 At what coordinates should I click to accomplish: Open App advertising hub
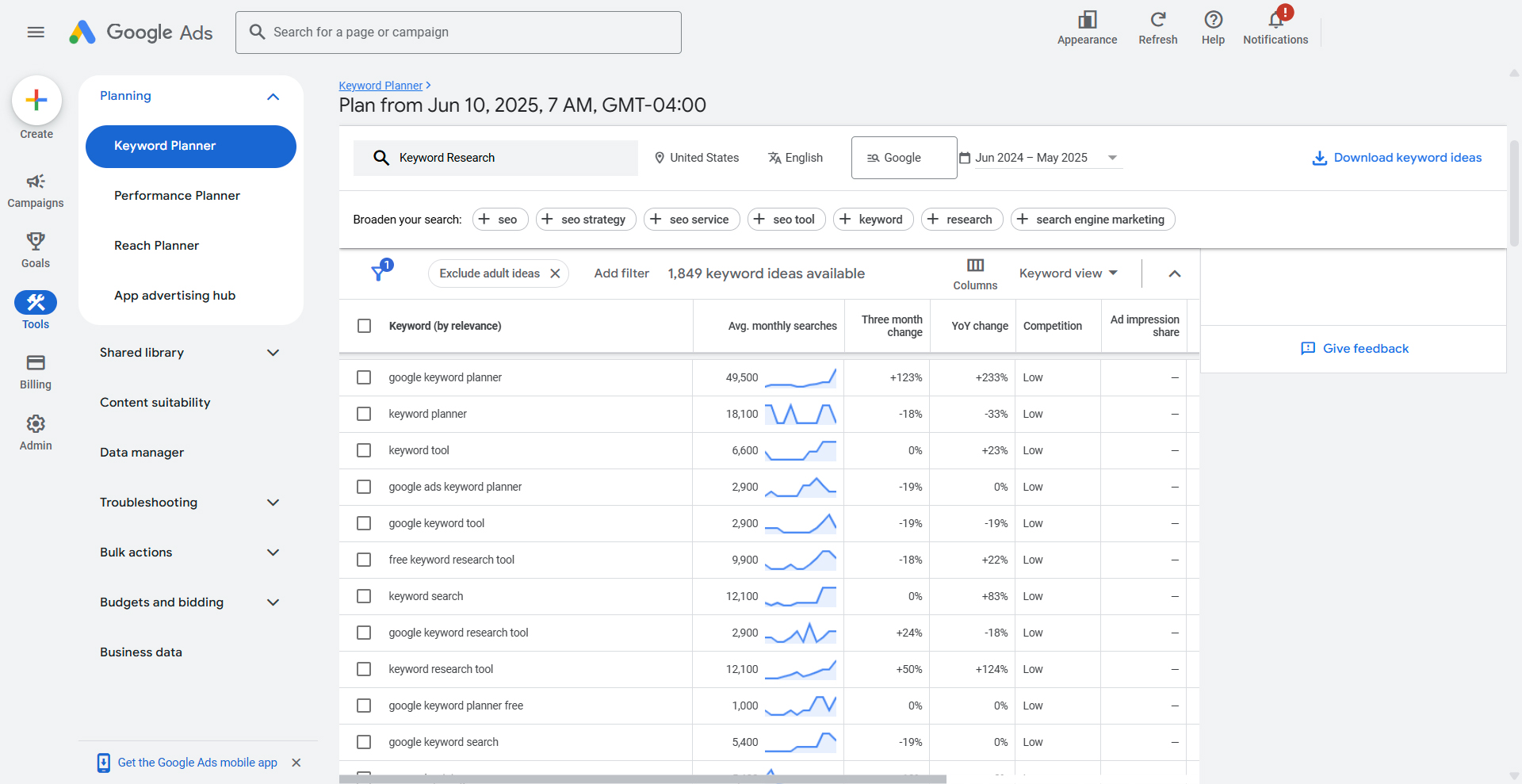point(174,296)
